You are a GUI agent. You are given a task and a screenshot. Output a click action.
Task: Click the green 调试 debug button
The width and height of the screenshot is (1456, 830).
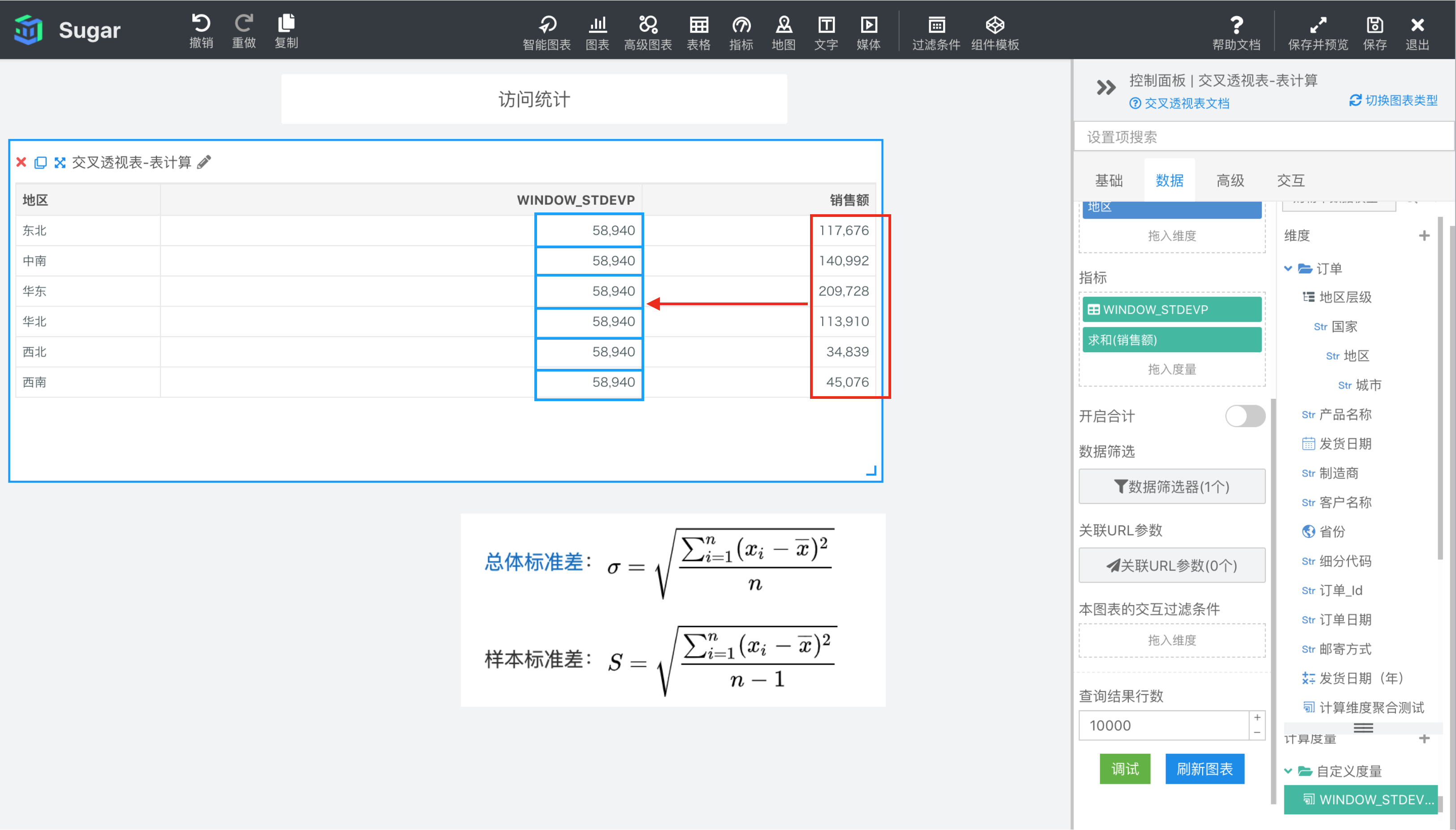tap(1124, 769)
